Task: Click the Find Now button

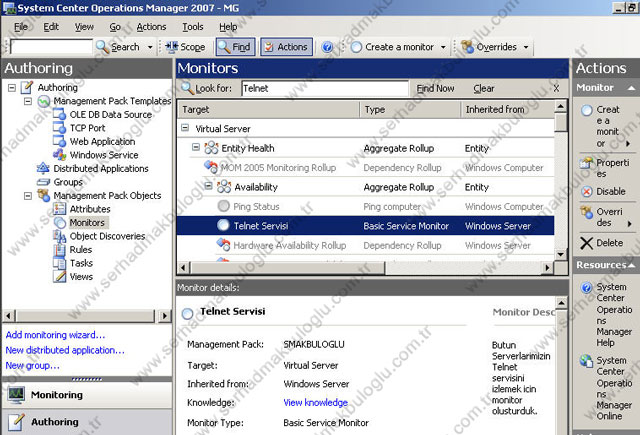Action: point(435,88)
